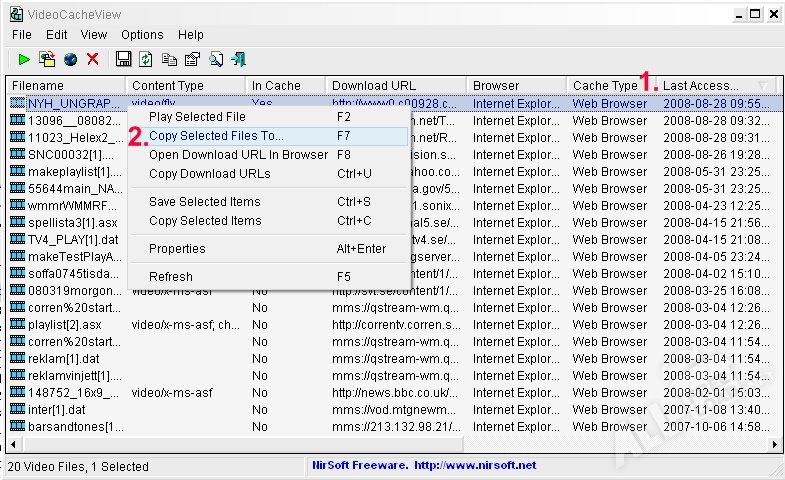Click the red X delete toolbar icon
Screen dimensions: 785x480
pyautogui.click(x=93, y=60)
